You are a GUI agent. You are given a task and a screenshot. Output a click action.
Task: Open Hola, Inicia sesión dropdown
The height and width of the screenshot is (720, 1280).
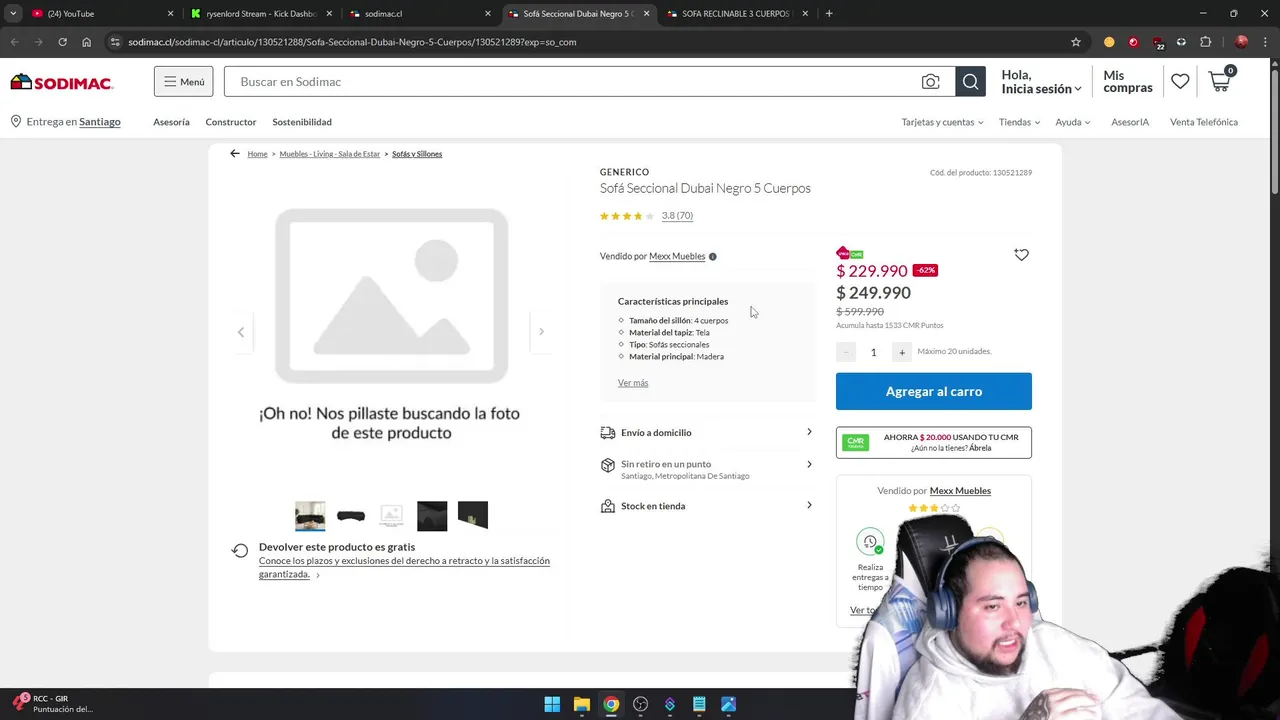click(1041, 82)
